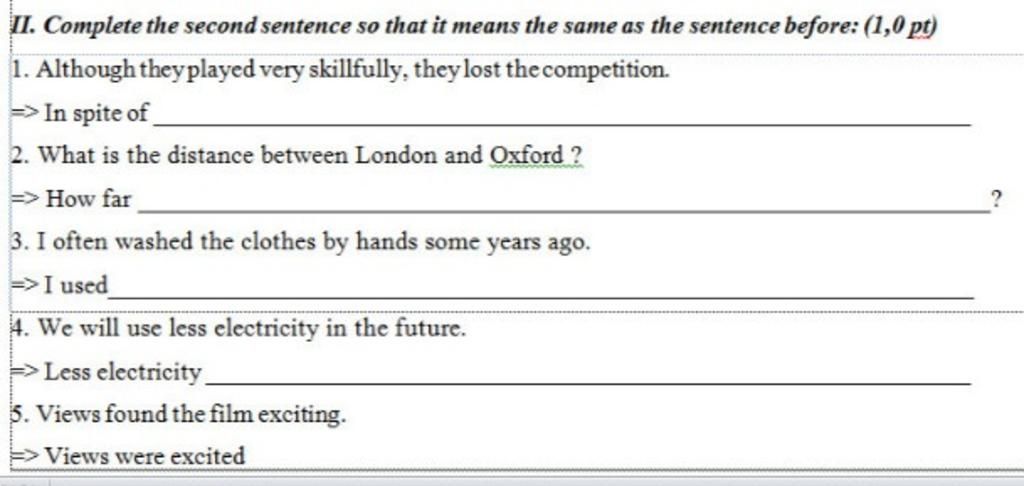Click the prompt text 'In spite of'

tap(96, 113)
